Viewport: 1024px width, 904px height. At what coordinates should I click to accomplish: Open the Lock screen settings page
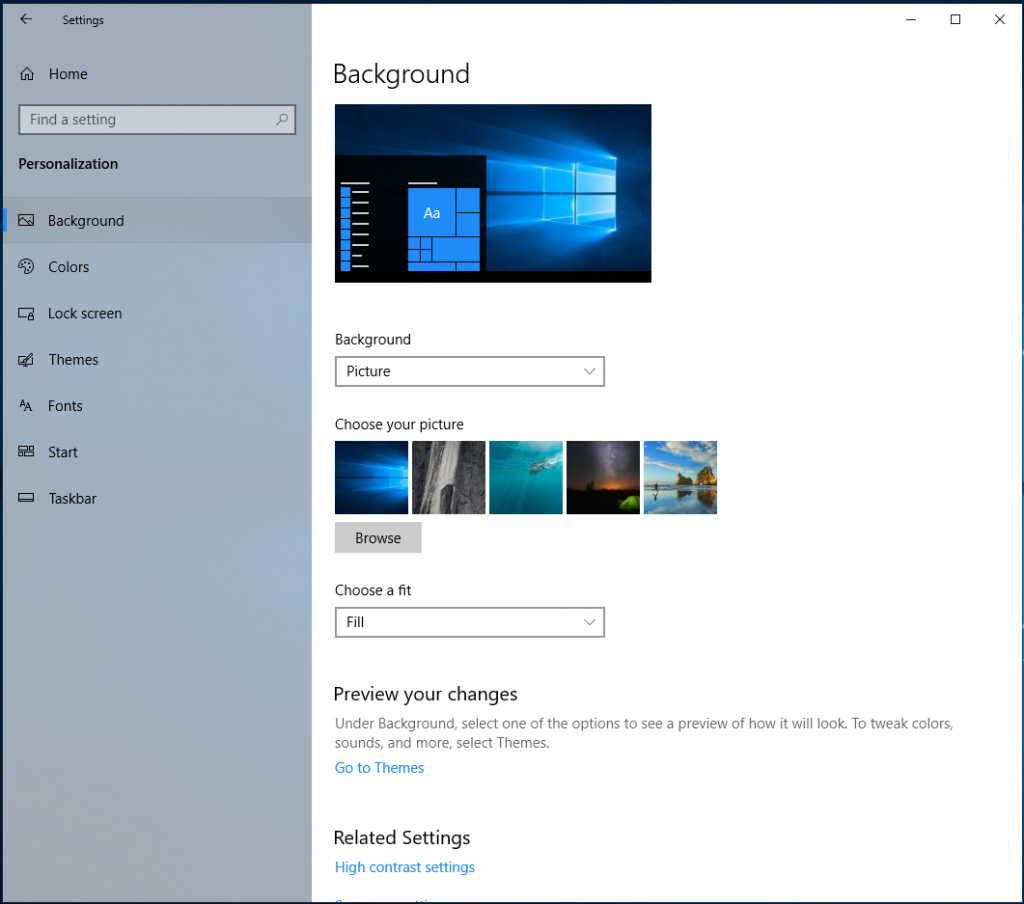point(26,313)
